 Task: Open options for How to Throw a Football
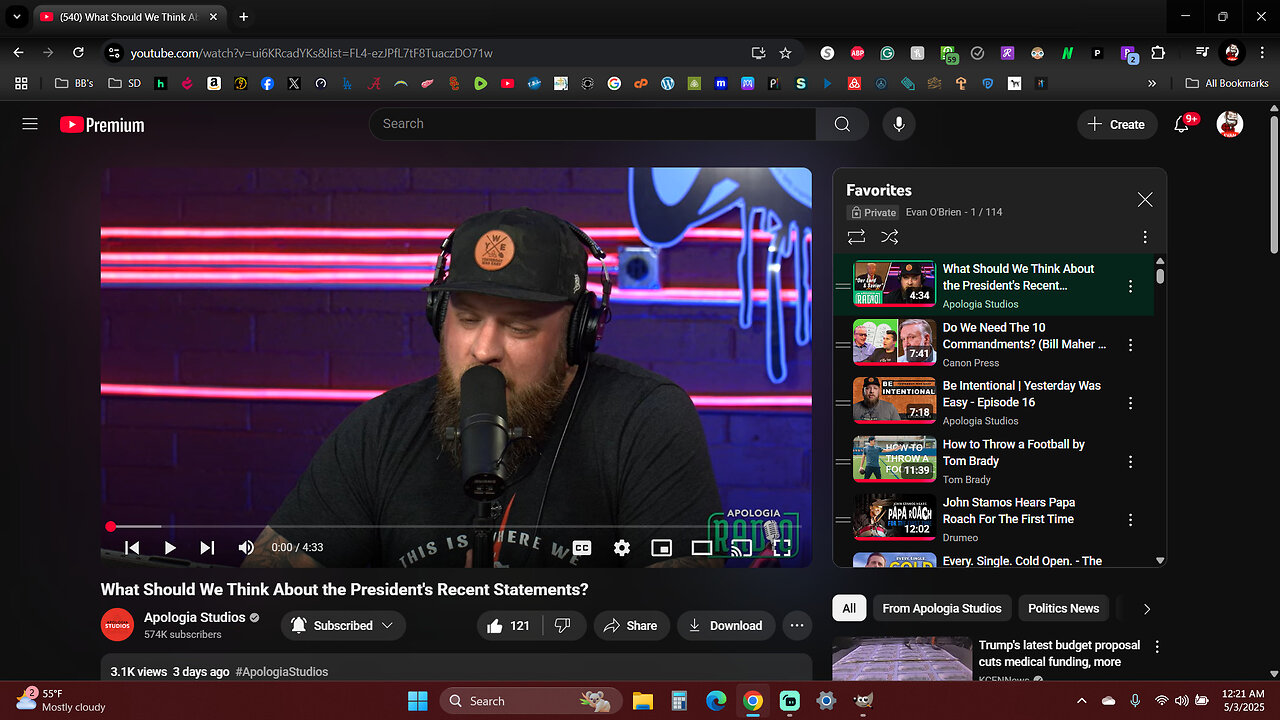[1131, 462]
